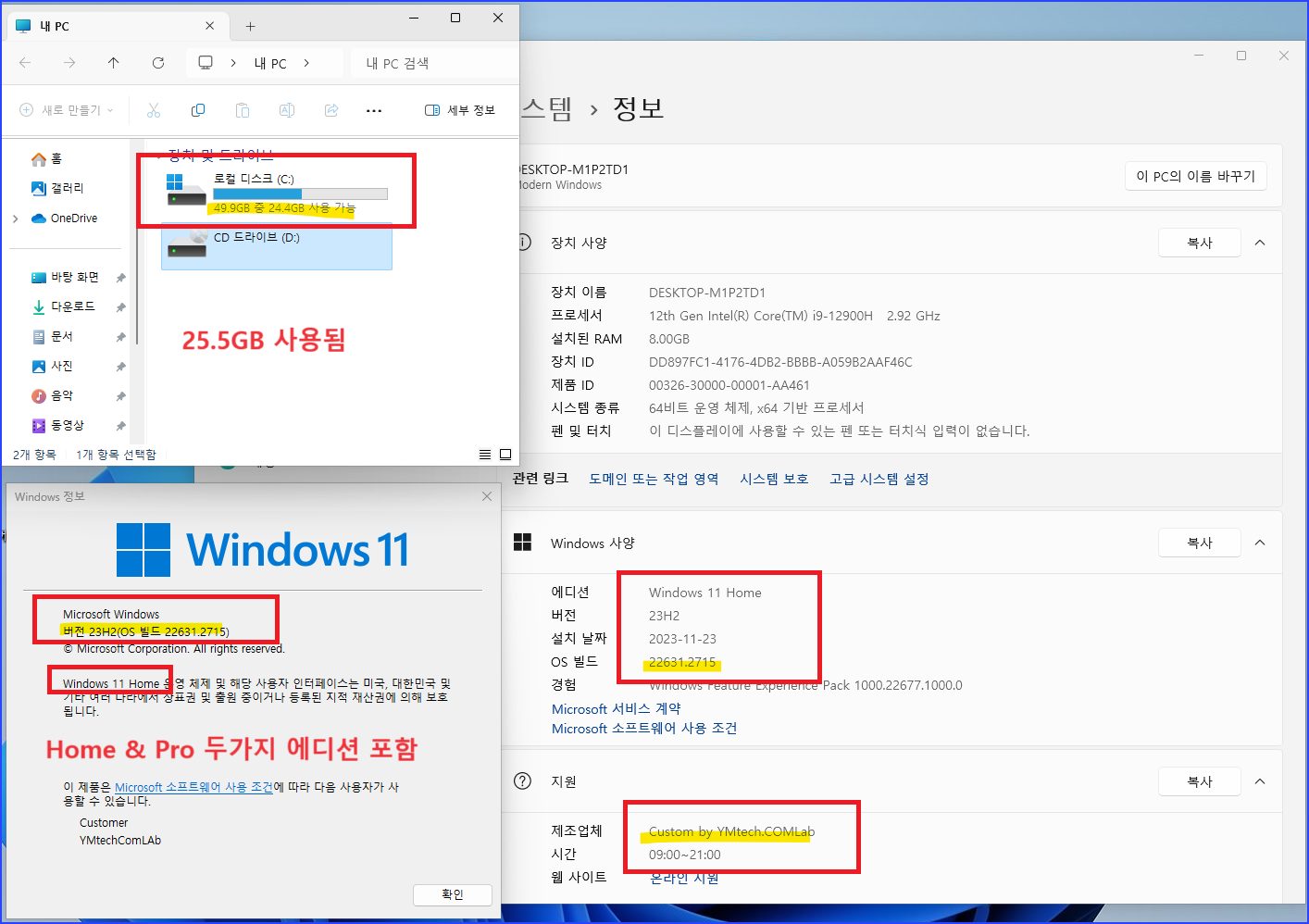Close the 내 PC tab
The height and width of the screenshot is (924, 1309).
(210, 26)
